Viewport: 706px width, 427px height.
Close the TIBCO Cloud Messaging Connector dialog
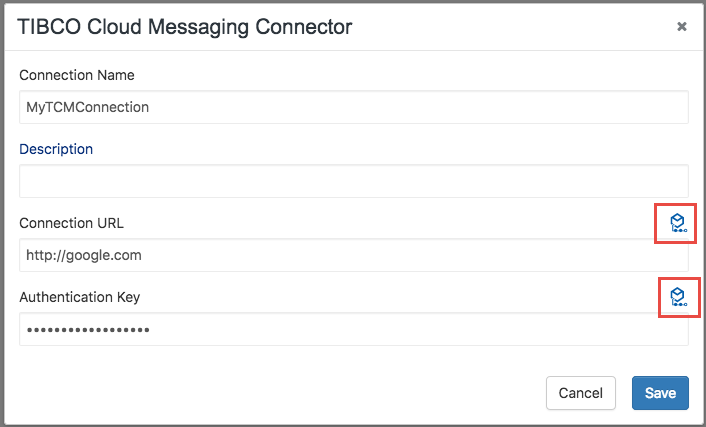click(x=682, y=27)
